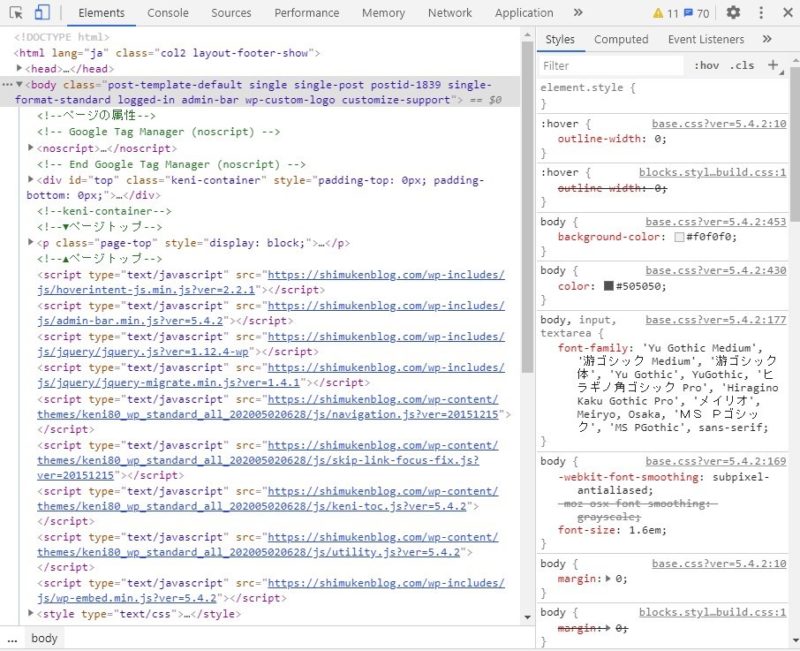Select the keni-container comment row
This screenshot has height=651, width=800.
(104, 211)
